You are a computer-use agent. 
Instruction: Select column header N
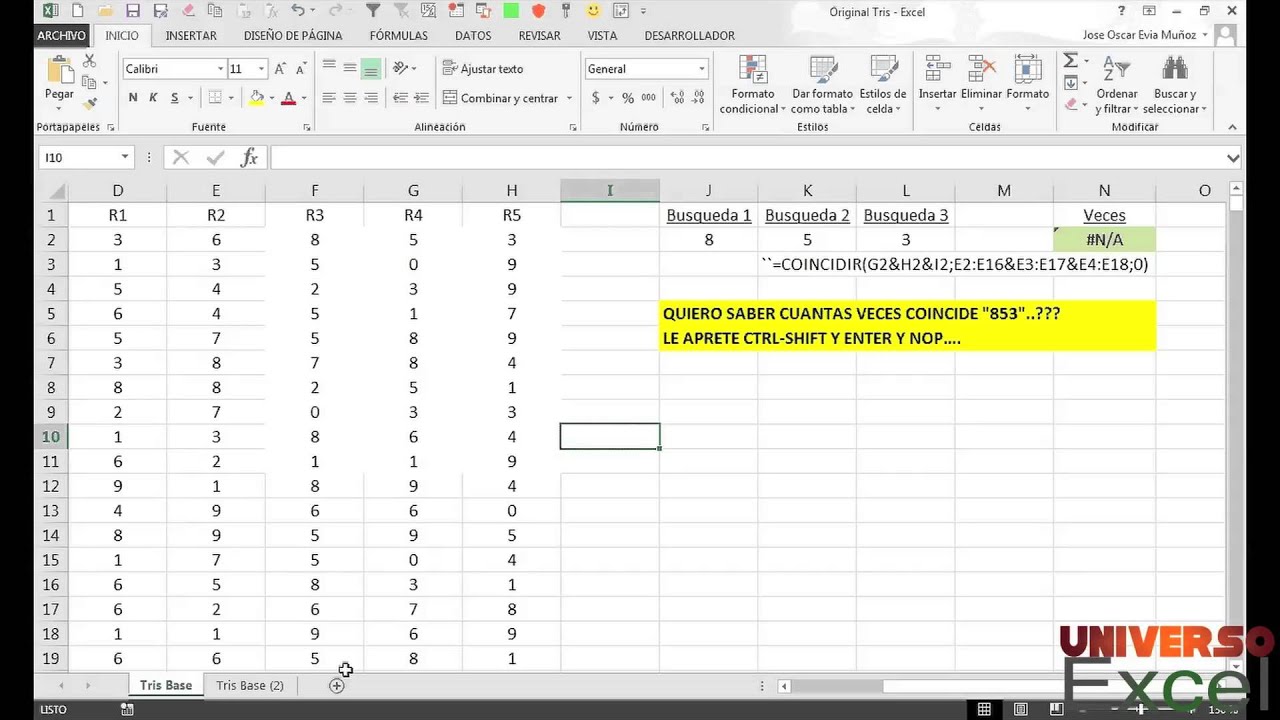pyautogui.click(x=1104, y=190)
